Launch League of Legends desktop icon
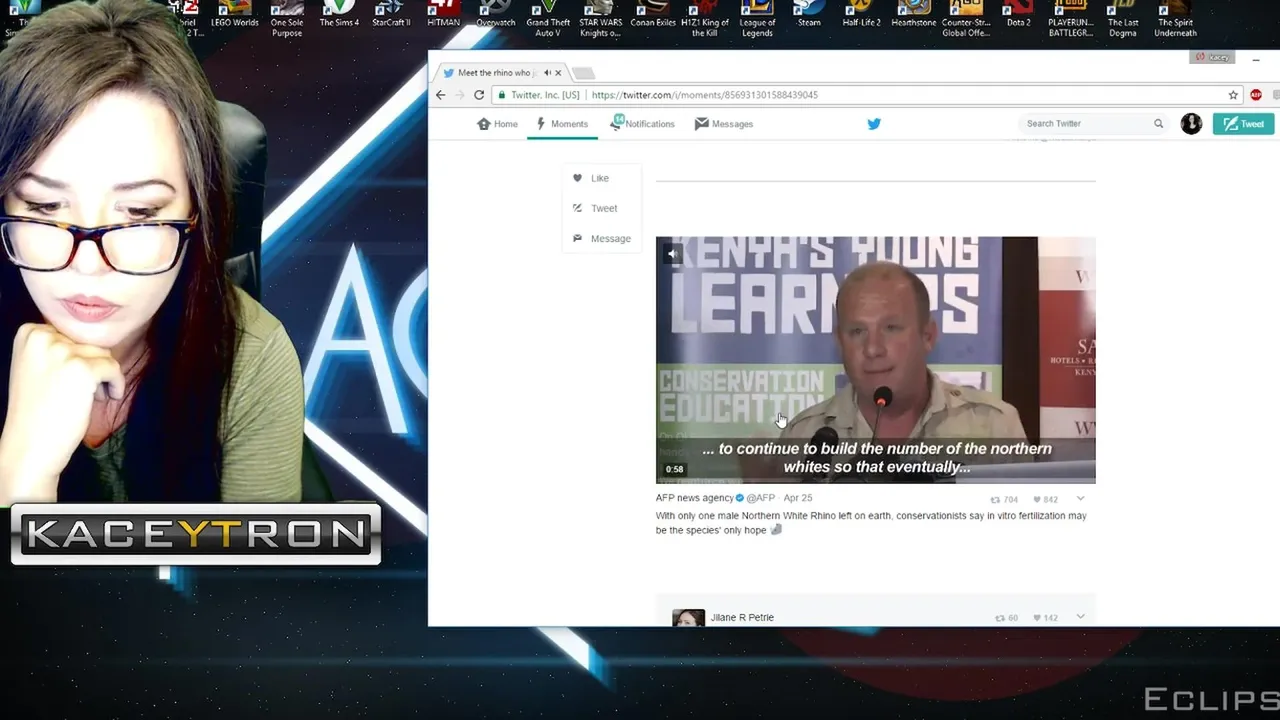This screenshot has width=1280, height=720. pyautogui.click(x=757, y=18)
